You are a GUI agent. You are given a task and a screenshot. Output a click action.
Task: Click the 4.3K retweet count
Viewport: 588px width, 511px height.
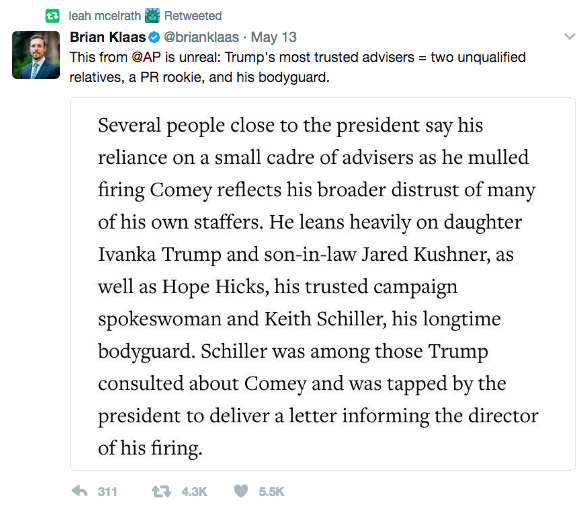coord(194,492)
